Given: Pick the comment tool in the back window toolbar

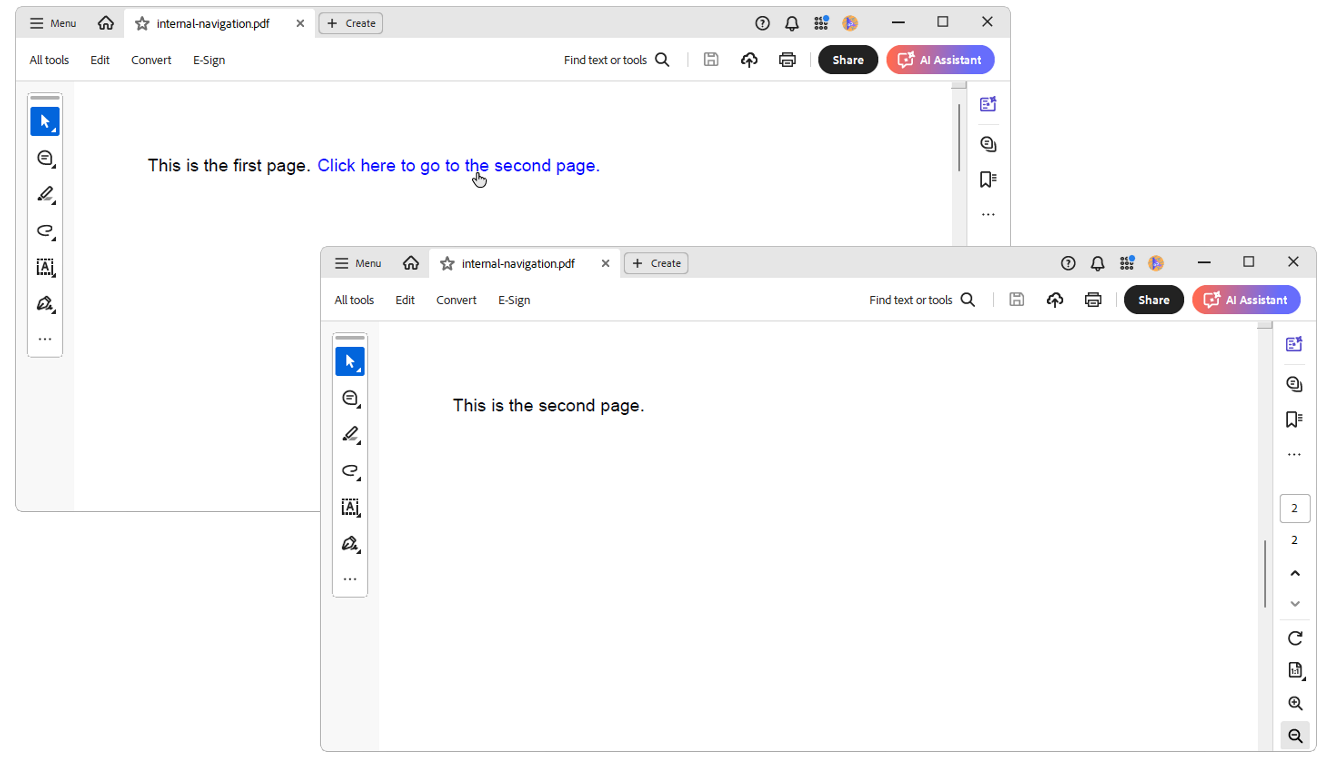Looking at the screenshot, I should coord(45,158).
